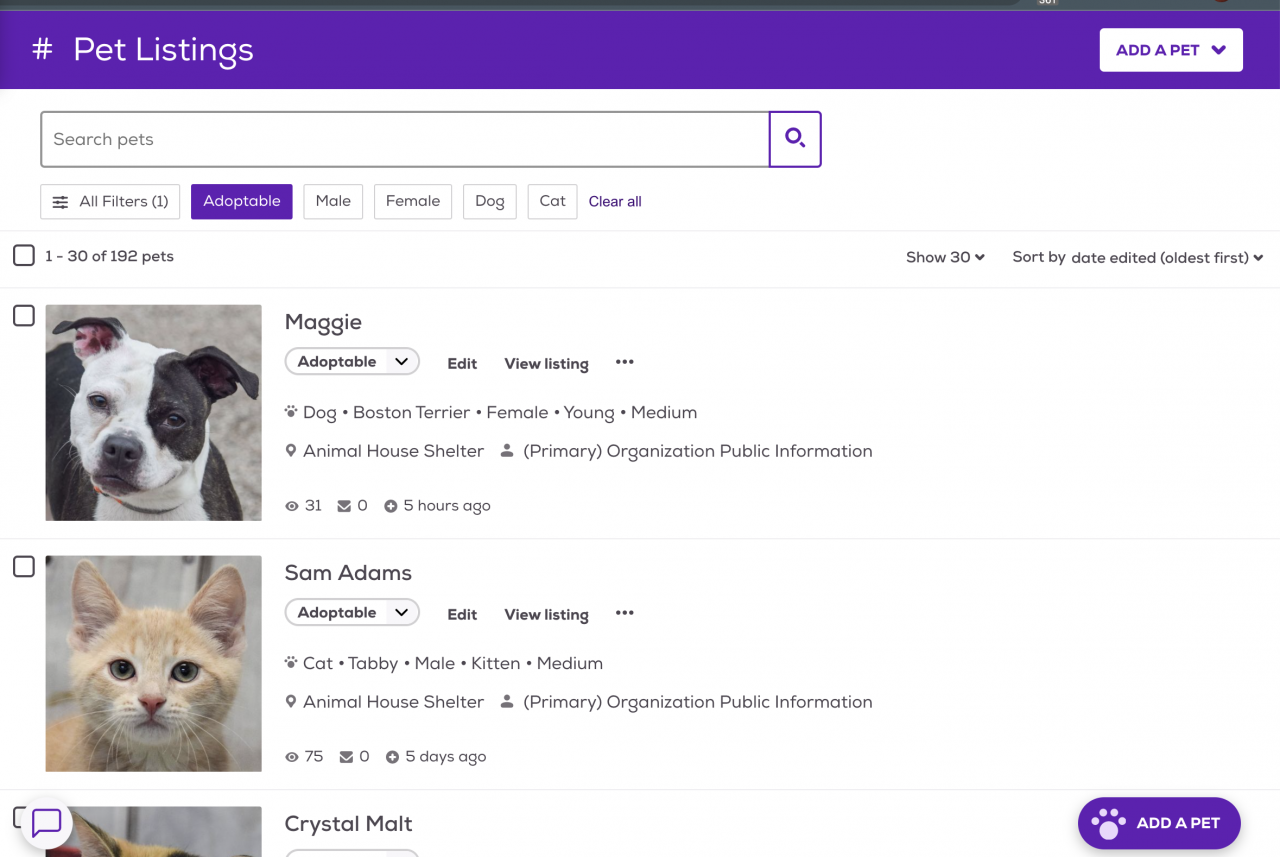
Task: Open Maggie's dog photo thumbnail
Action: point(154,413)
